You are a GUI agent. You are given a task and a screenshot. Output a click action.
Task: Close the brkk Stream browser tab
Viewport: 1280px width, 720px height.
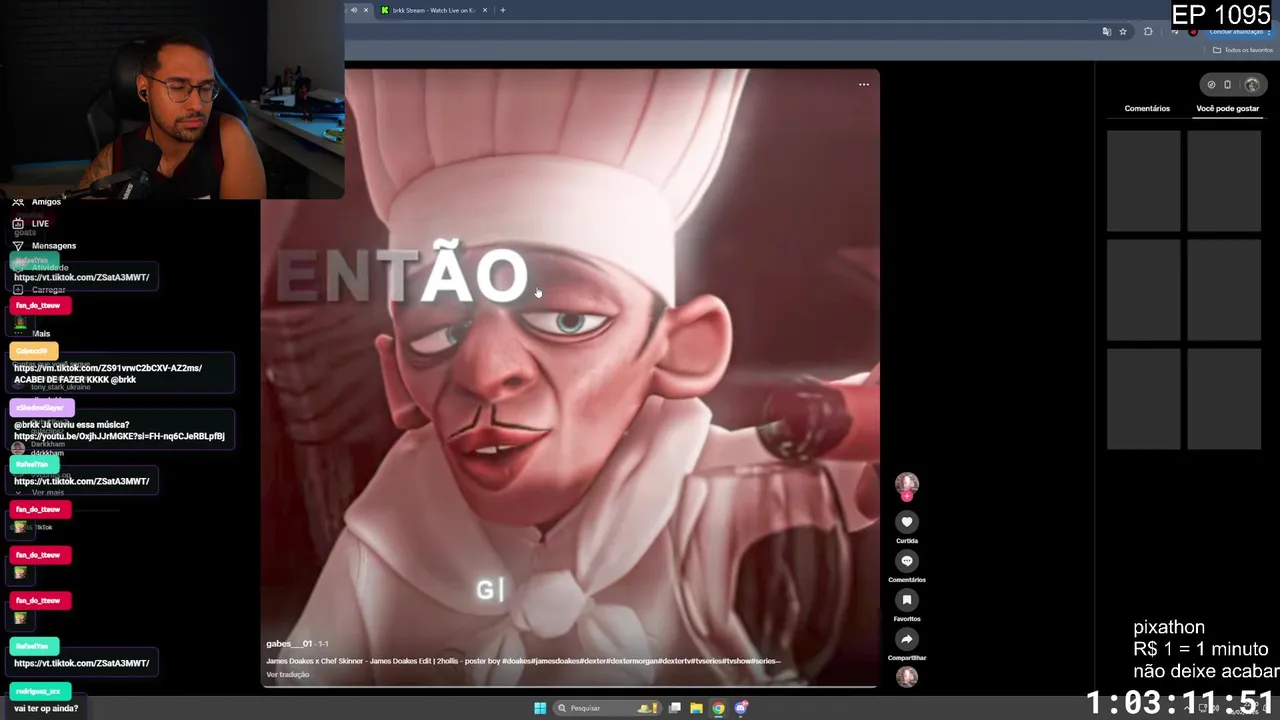(485, 10)
